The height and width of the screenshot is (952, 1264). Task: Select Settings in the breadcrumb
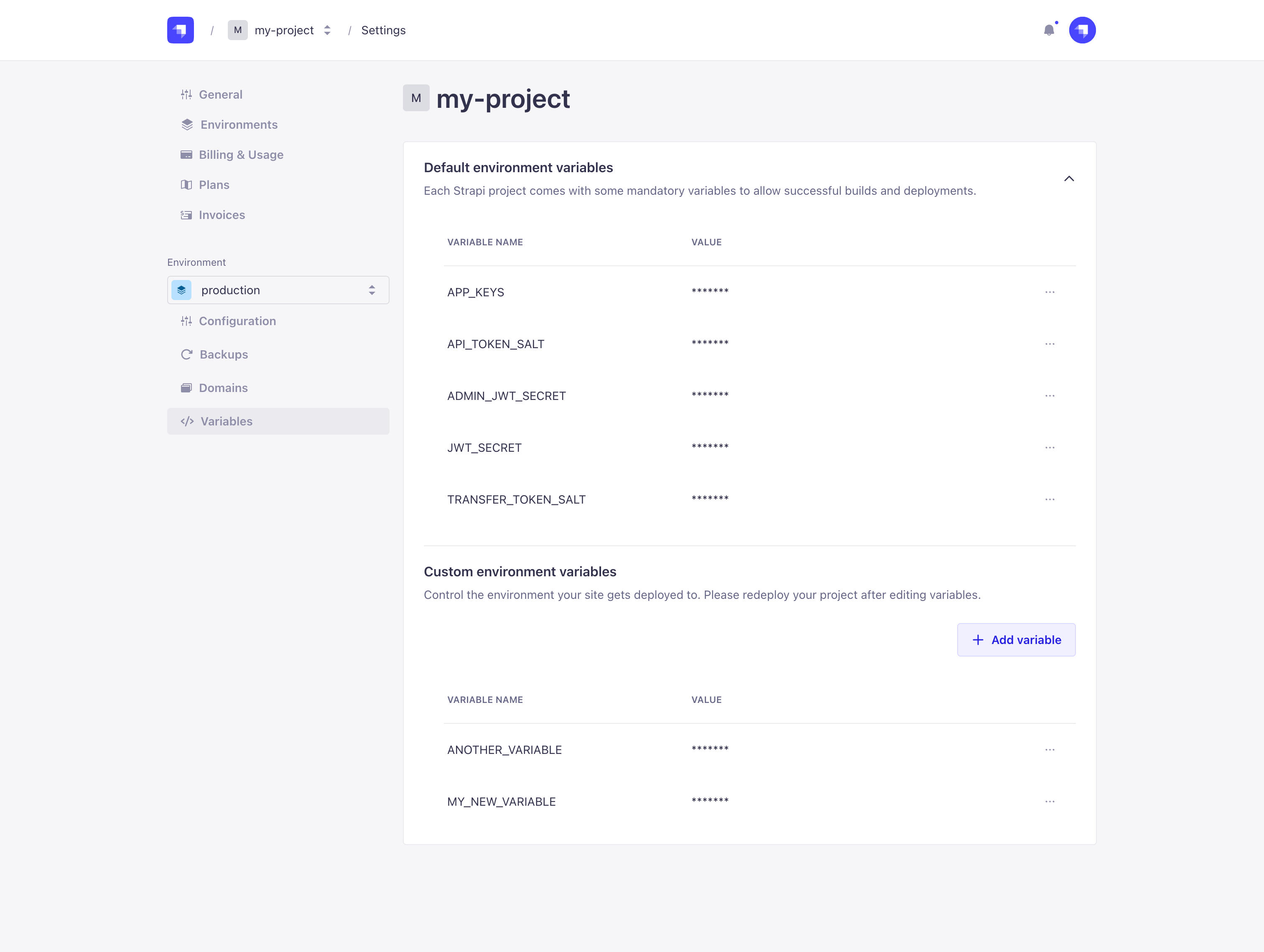click(383, 30)
